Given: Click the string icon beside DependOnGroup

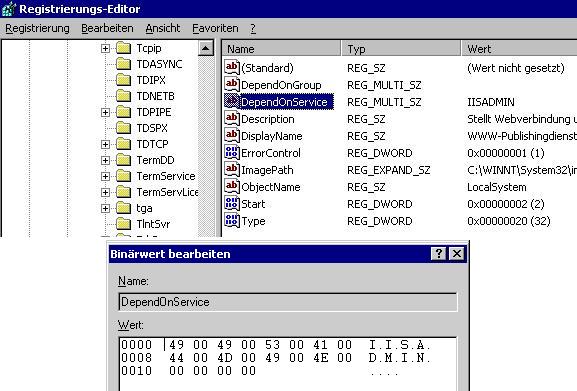Looking at the screenshot, I should (x=232, y=85).
